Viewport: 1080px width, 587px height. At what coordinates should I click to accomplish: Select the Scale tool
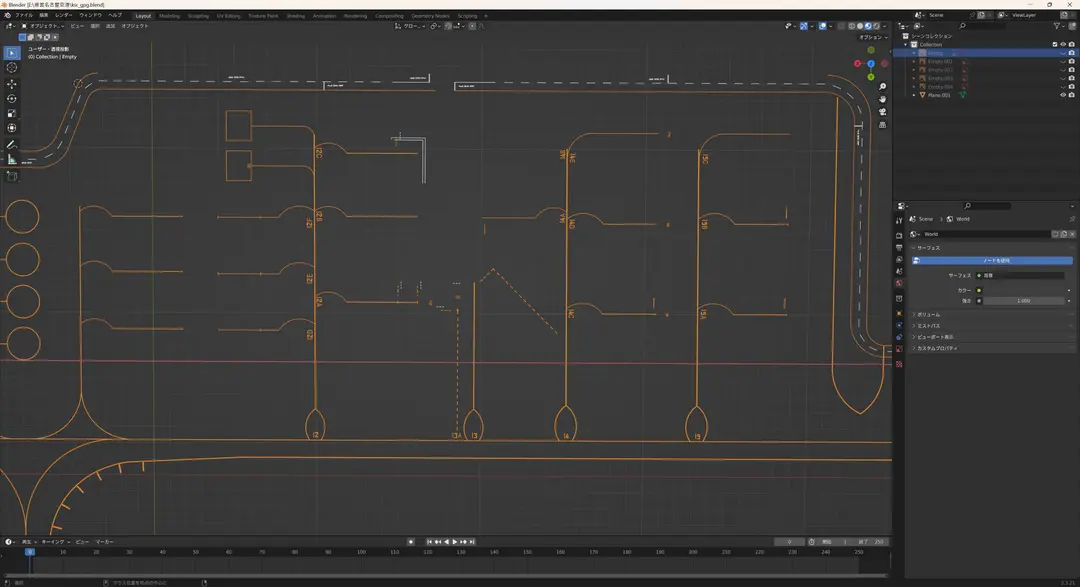click(12, 114)
